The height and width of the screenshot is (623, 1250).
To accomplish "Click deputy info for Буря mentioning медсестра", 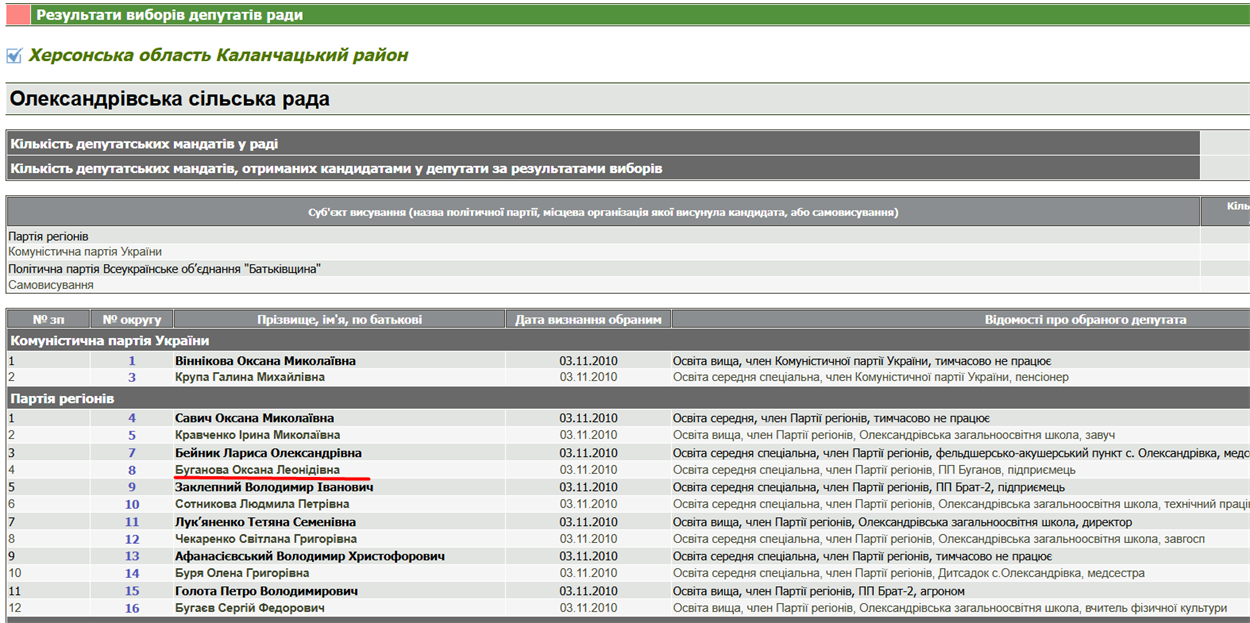I will click(x=908, y=574).
